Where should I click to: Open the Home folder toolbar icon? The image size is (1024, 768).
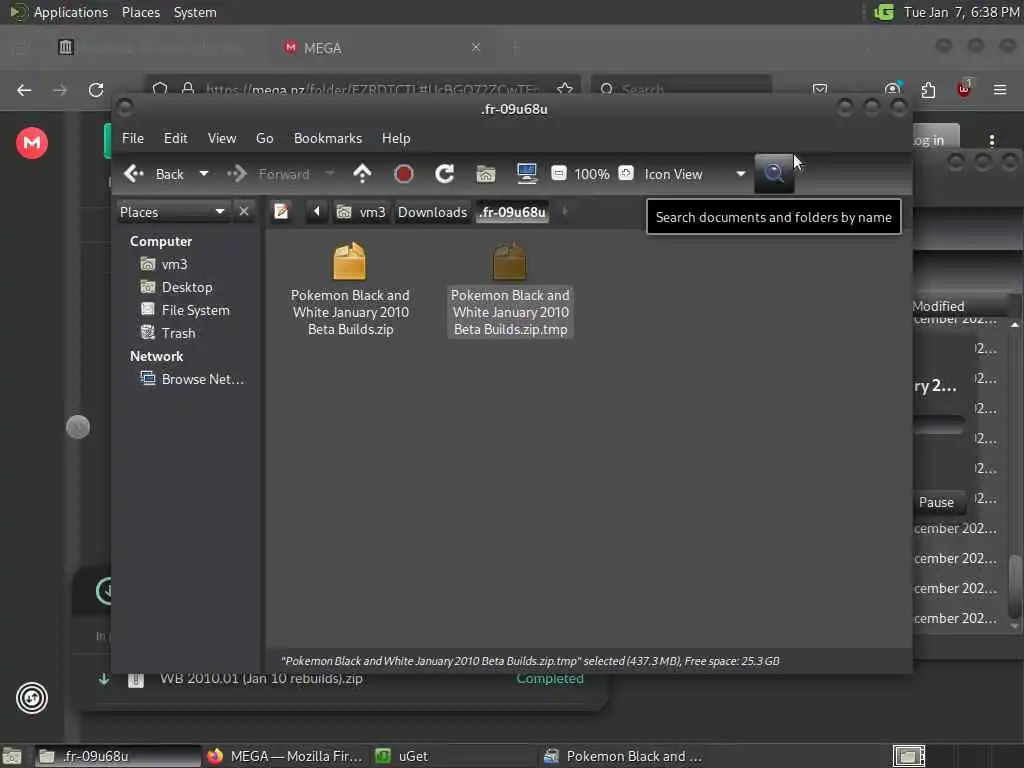[485, 174]
